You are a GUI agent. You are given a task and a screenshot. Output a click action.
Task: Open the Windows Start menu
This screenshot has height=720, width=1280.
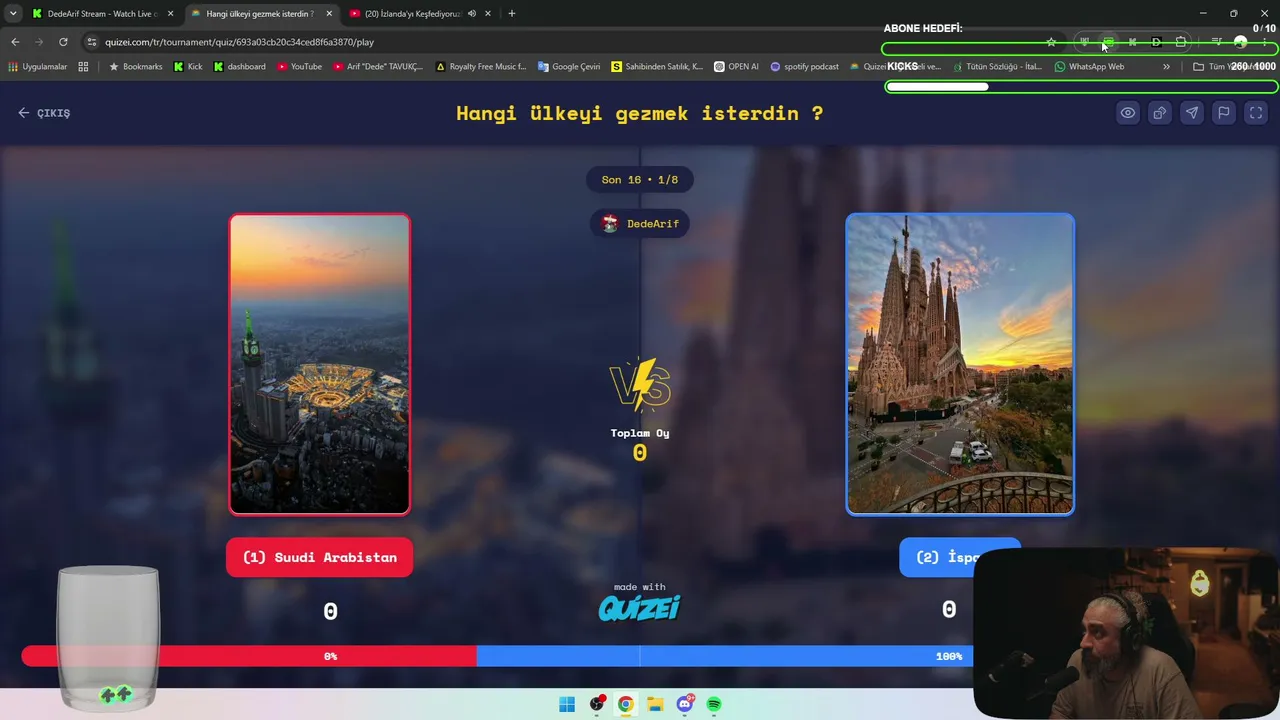(x=567, y=704)
